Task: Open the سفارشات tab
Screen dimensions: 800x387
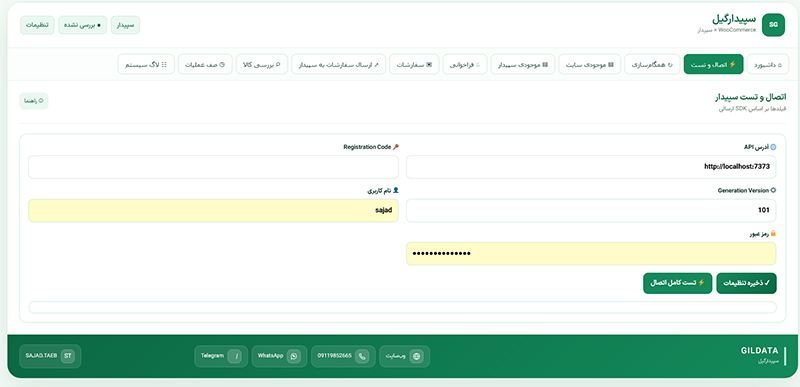Action: tap(414, 65)
